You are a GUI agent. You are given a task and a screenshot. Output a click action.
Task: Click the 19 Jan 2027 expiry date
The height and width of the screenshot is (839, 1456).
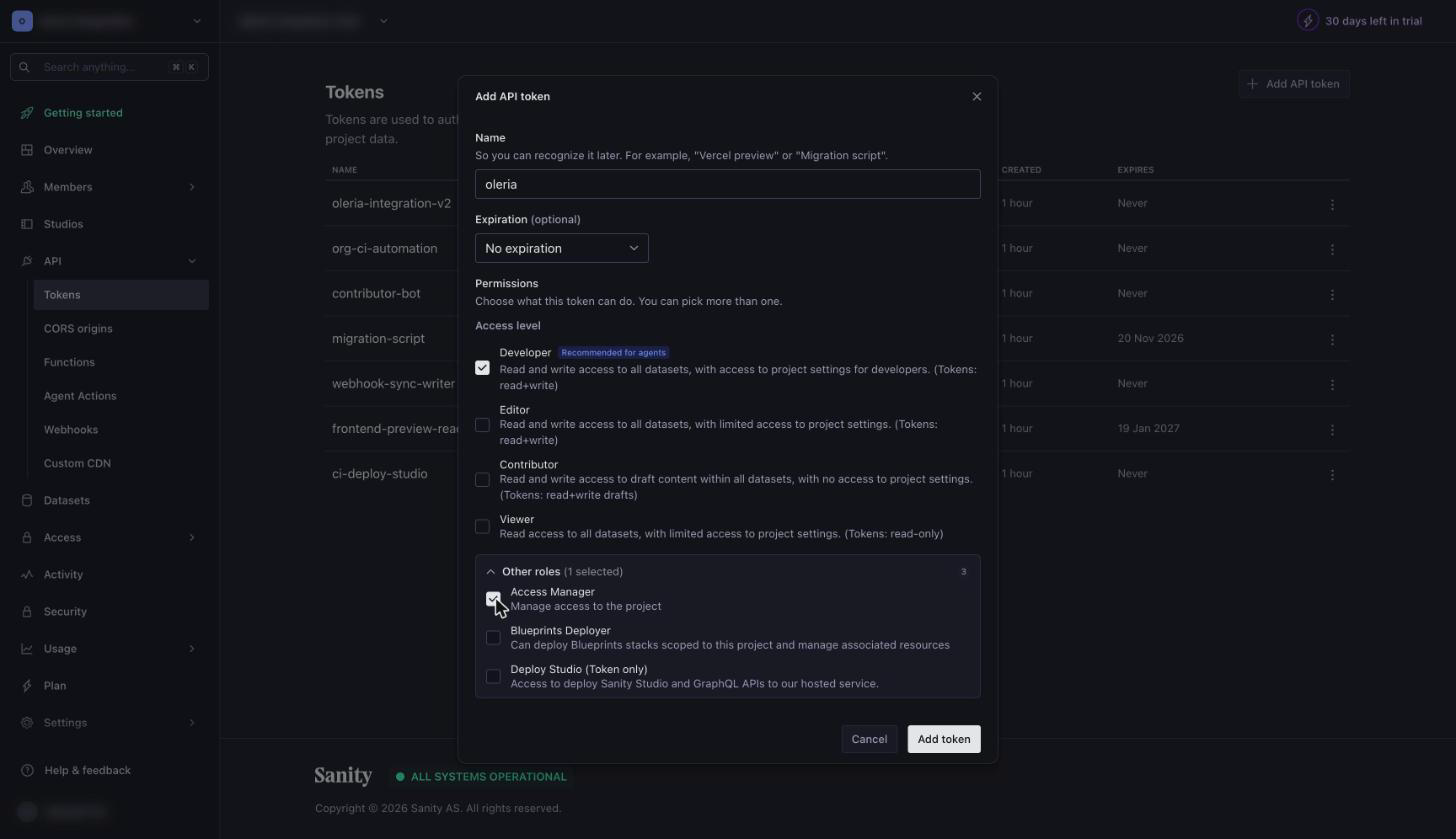[x=1148, y=429]
